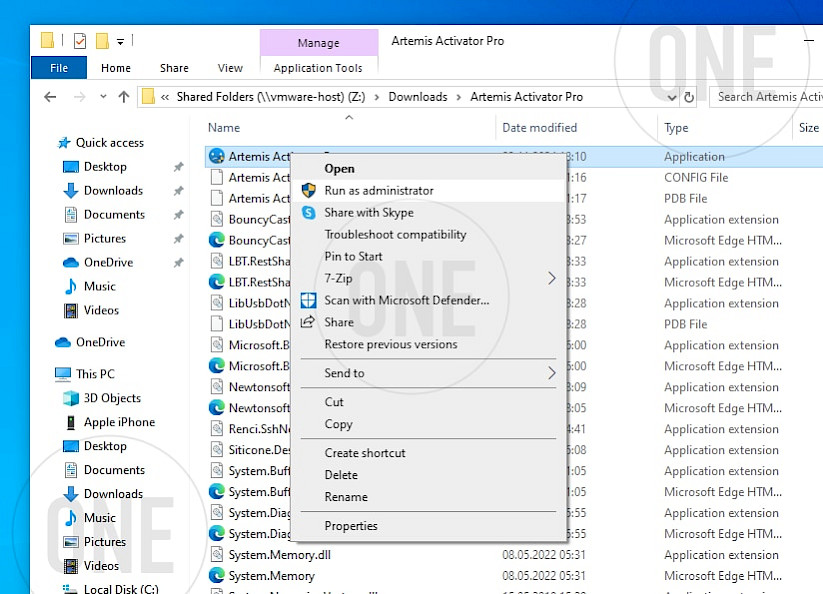Open Local Disk (C:) in sidebar
The height and width of the screenshot is (594, 823).
coord(121,589)
